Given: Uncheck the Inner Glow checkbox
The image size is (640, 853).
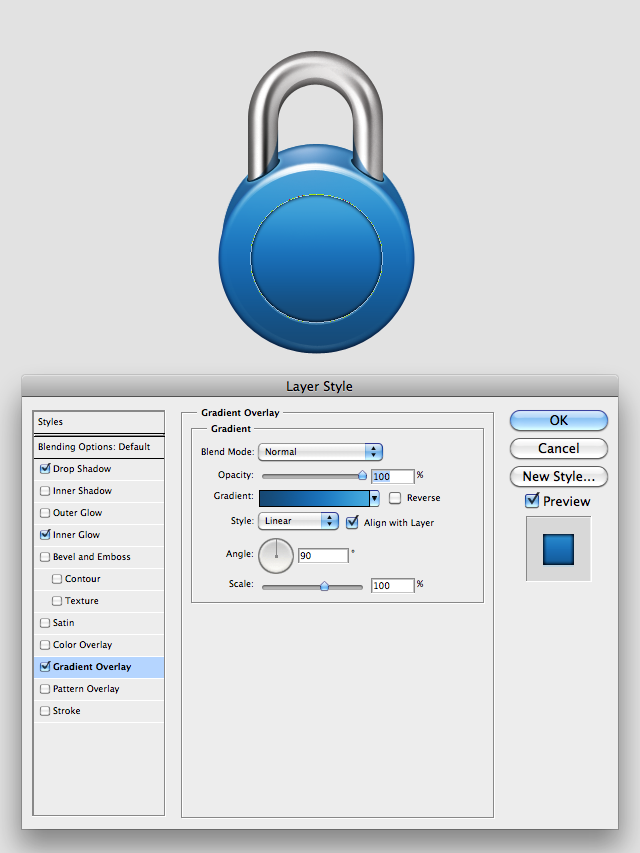Looking at the screenshot, I should point(45,535).
